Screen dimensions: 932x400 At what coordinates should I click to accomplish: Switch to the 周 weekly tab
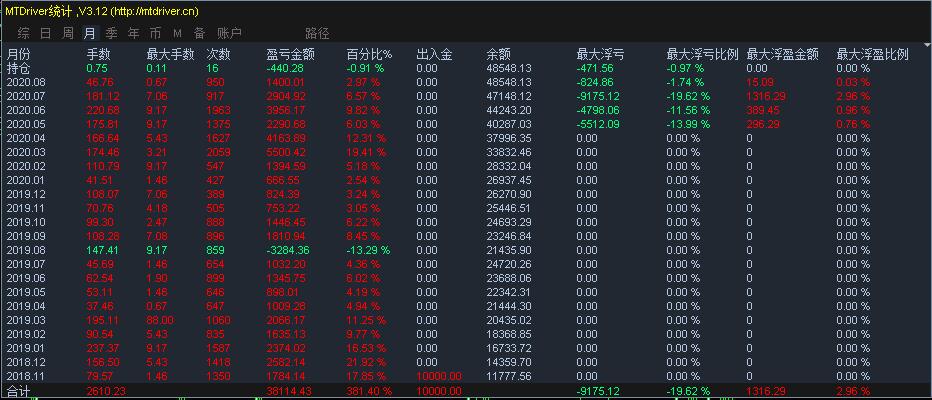tap(68, 33)
